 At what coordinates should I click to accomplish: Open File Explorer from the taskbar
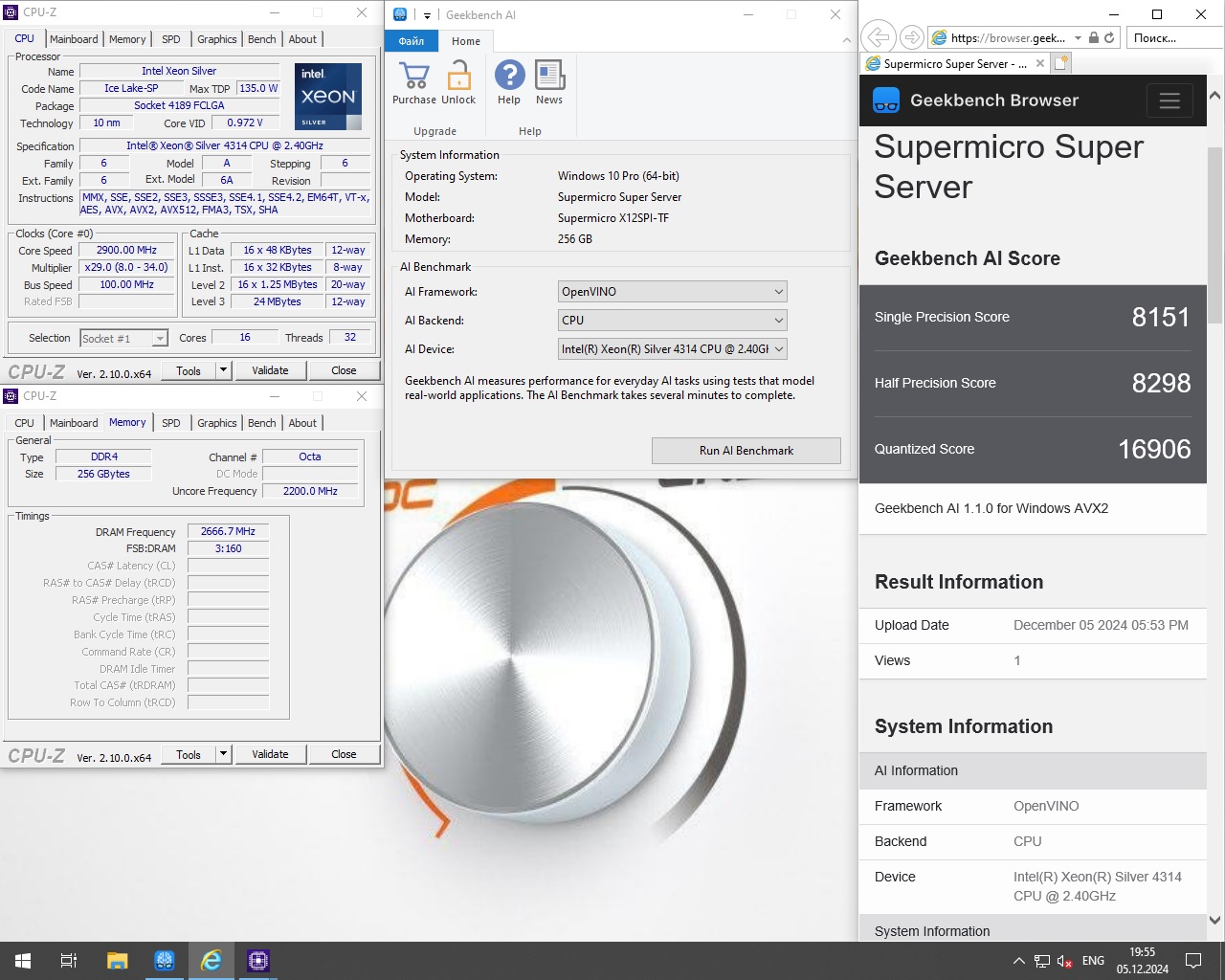point(117,961)
